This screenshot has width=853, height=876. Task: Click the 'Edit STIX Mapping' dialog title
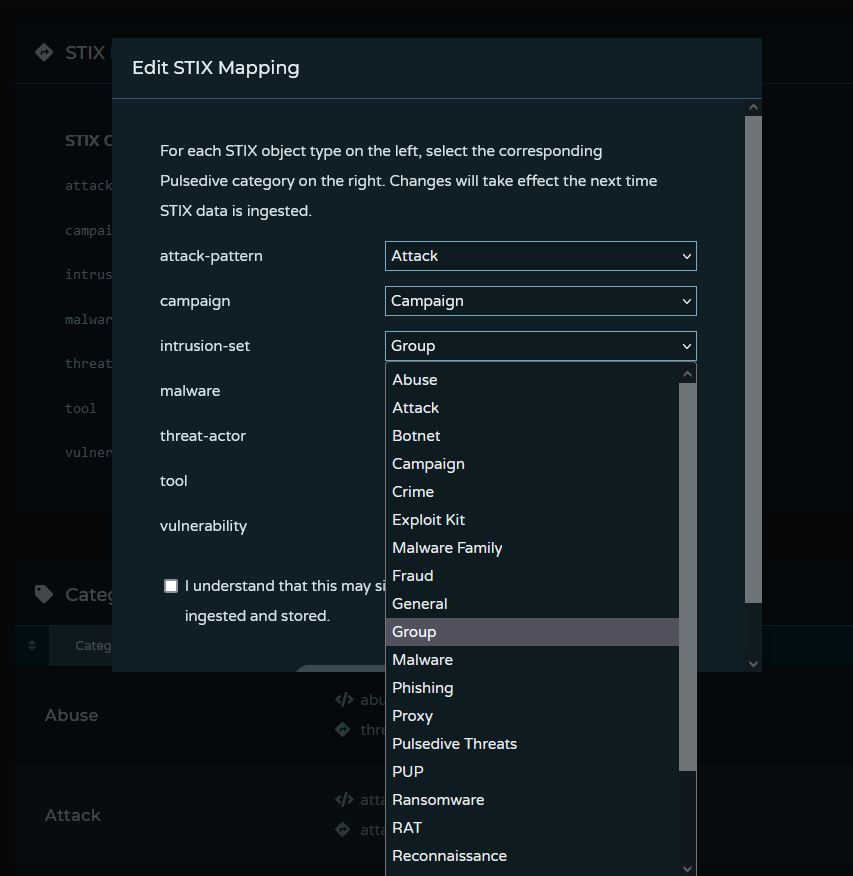[216, 68]
